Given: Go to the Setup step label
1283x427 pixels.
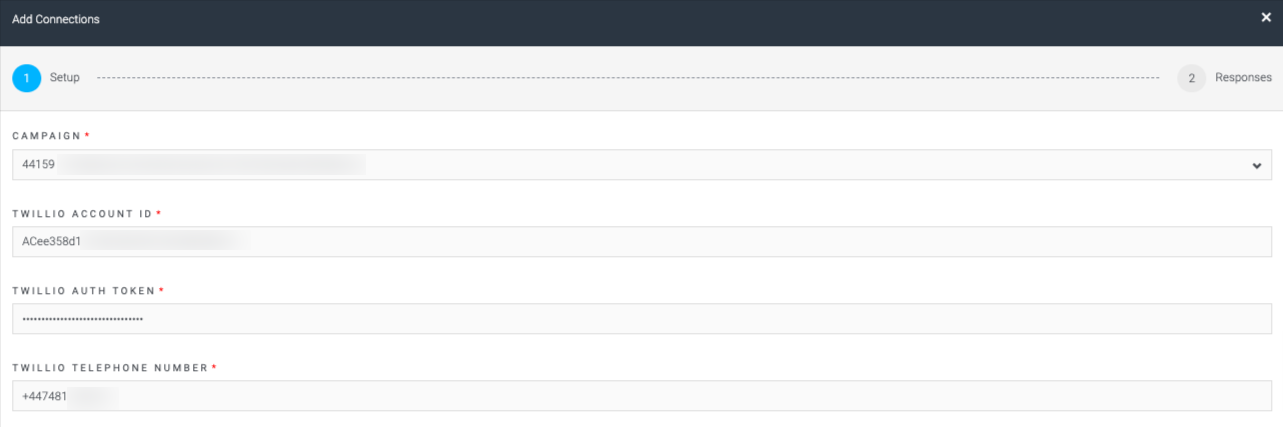Looking at the screenshot, I should [65, 78].
